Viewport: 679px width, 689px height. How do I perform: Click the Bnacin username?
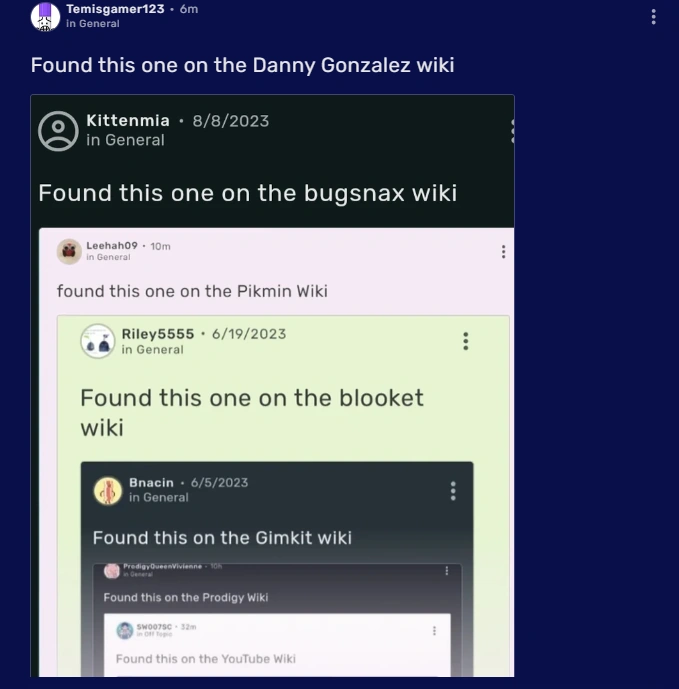(x=151, y=482)
